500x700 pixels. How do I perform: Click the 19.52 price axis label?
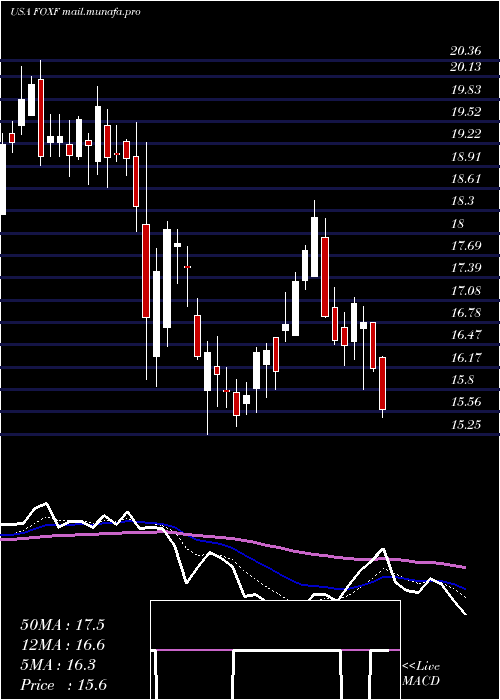tap(466, 112)
